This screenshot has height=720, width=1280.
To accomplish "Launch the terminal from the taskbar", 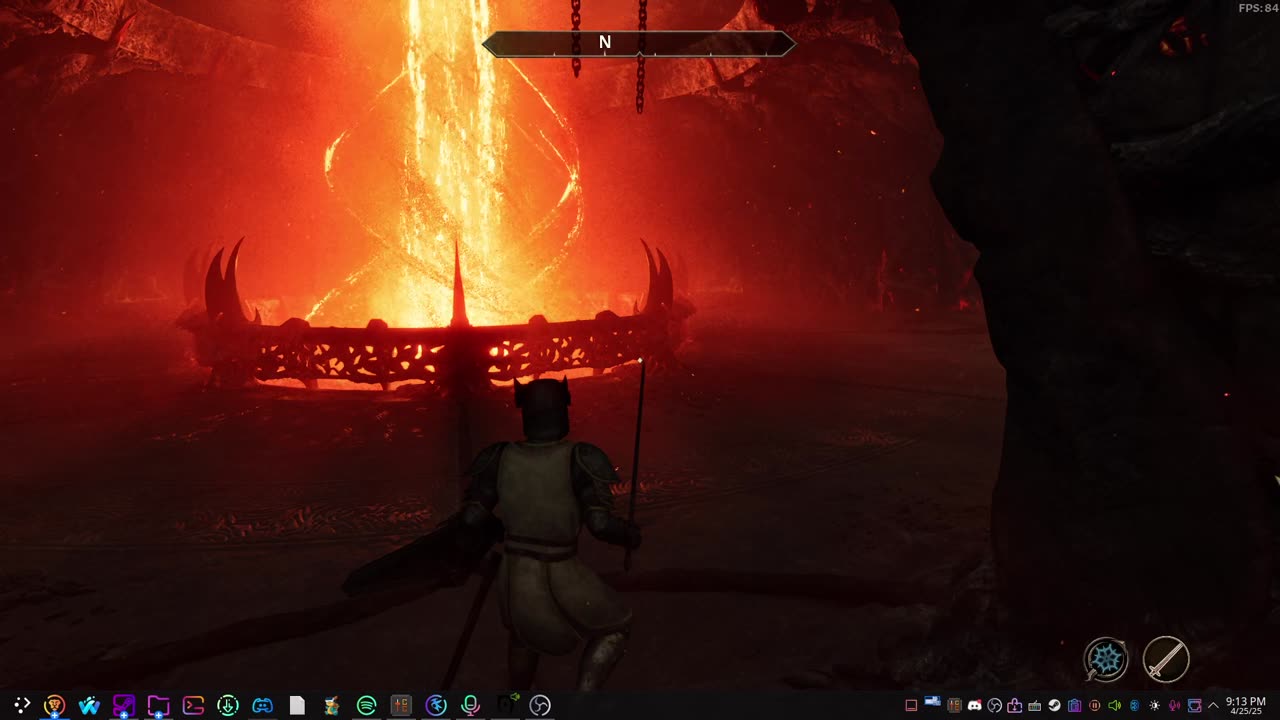I will pyautogui.click(x=193, y=705).
